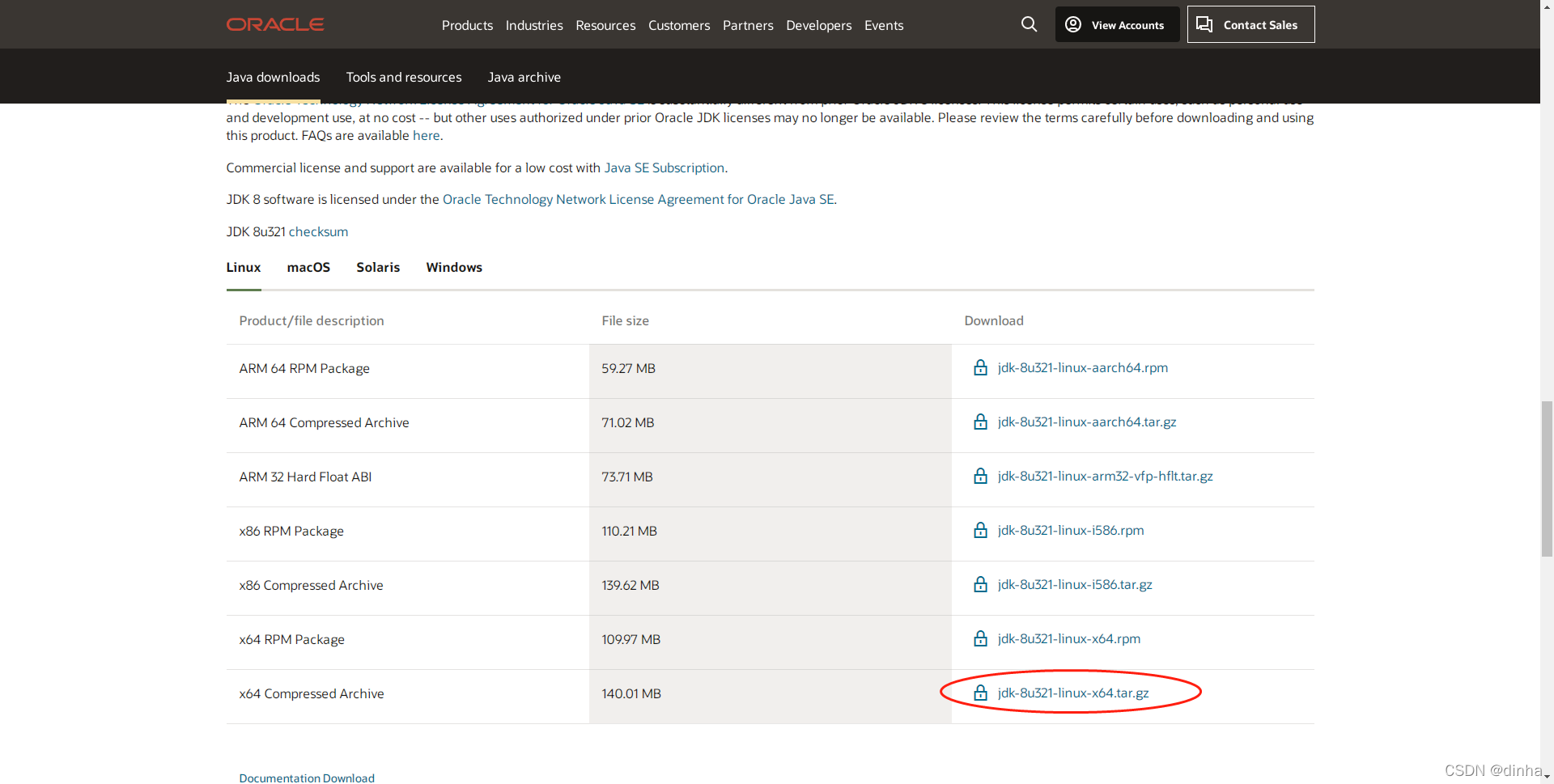Click 'x64 RPM Package' description
The height and width of the screenshot is (784, 1554).
(291, 639)
